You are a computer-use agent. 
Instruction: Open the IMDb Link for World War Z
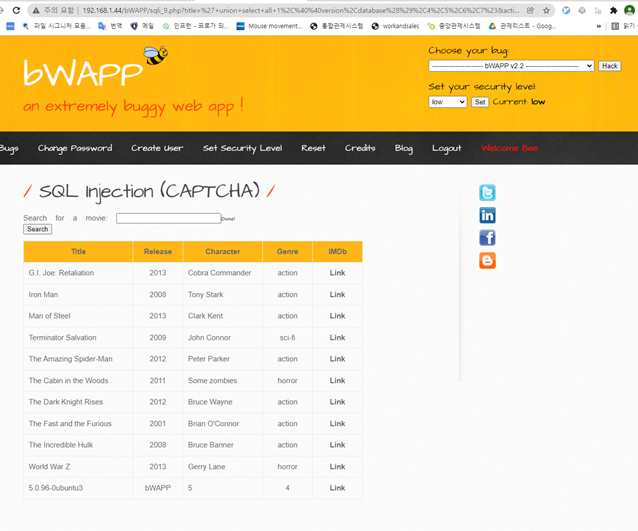tap(337, 467)
